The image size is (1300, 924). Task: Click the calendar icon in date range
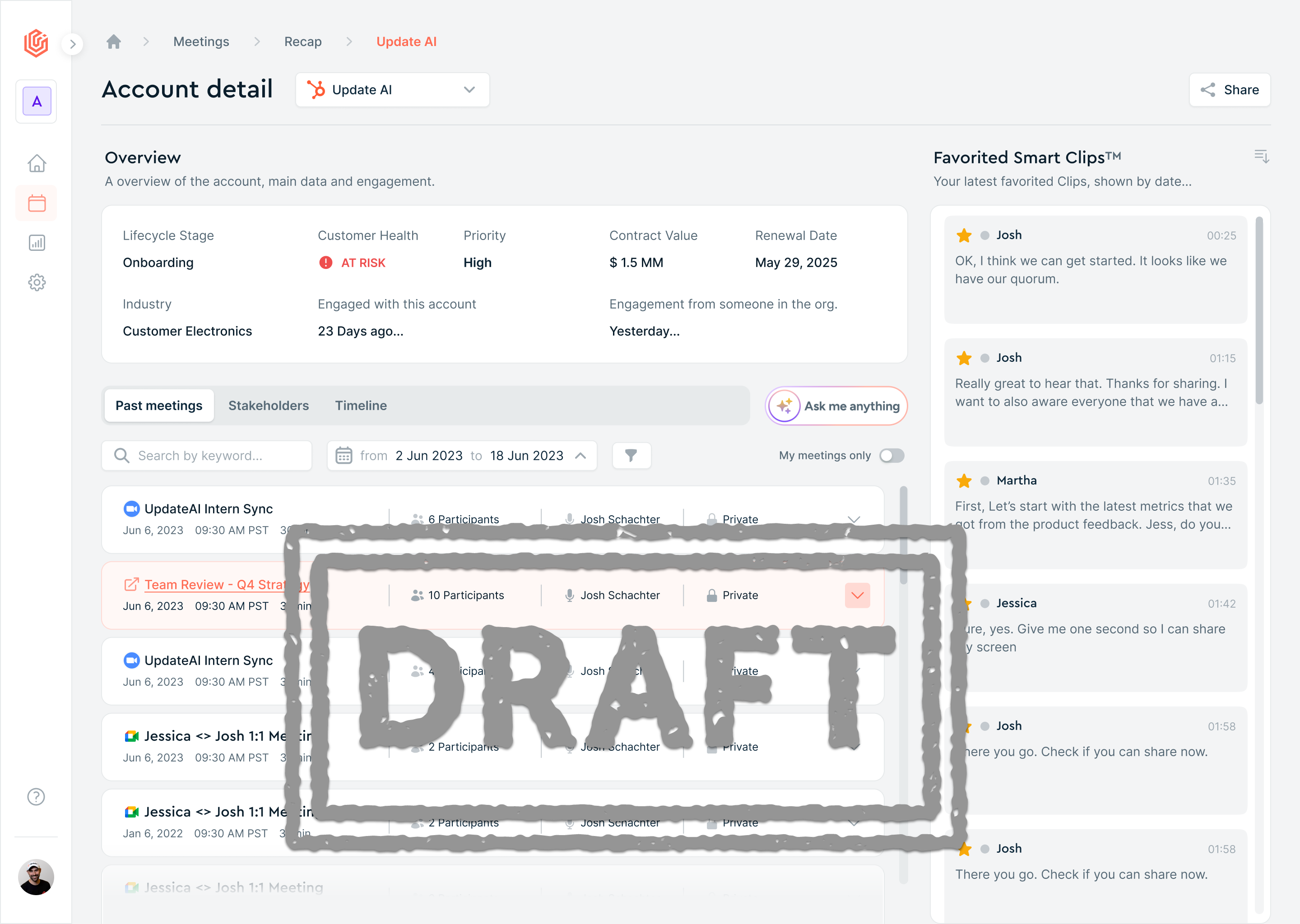[344, 455]
